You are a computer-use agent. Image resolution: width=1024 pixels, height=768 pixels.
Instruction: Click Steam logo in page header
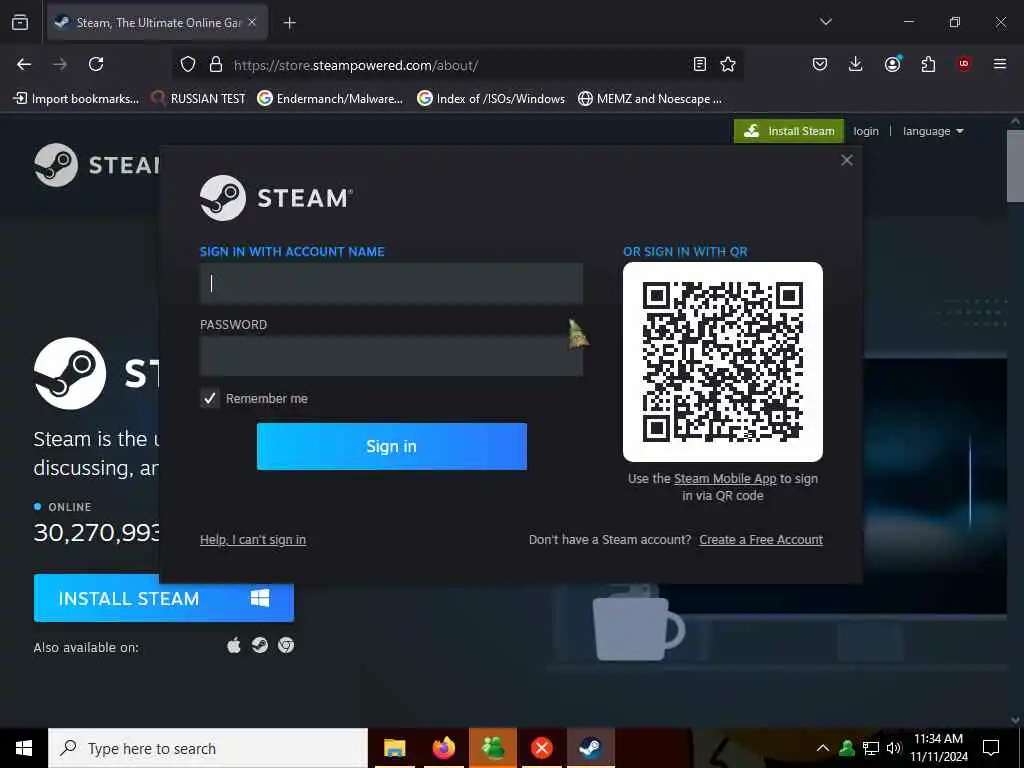(97, 165)
